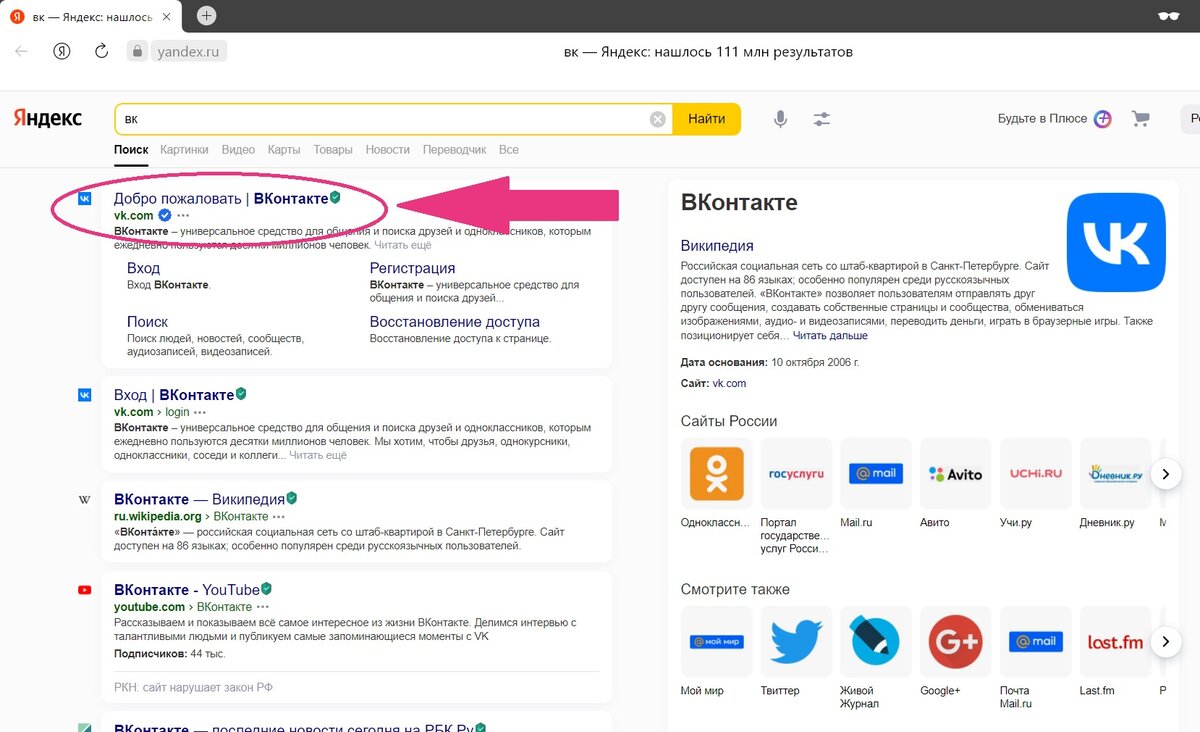Screen dimensions: 1200x732
Task: Open the Одноклассники site tile
Action: (716, 474)
